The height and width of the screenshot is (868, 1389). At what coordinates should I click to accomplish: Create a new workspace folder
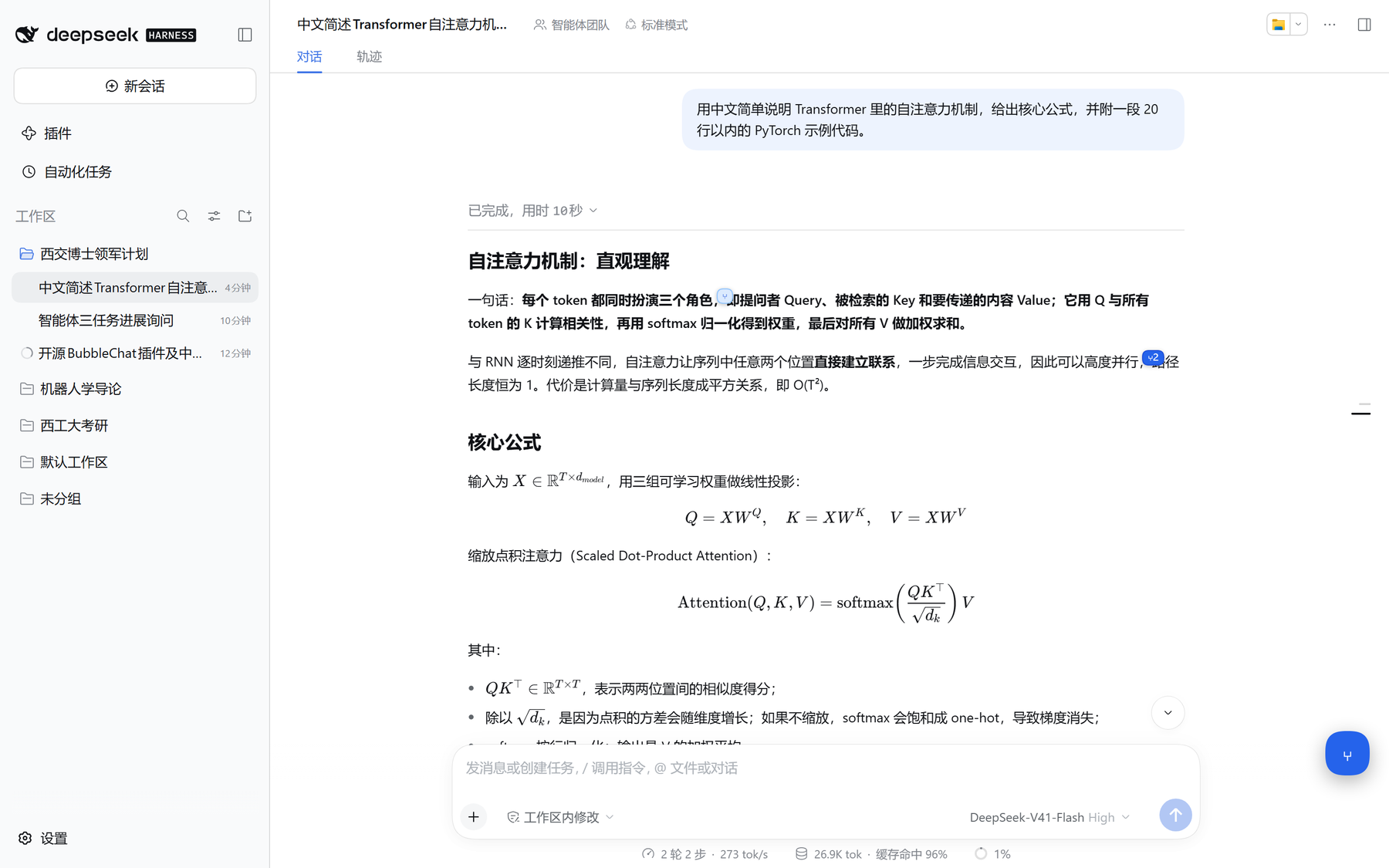[x=245, y=216]
